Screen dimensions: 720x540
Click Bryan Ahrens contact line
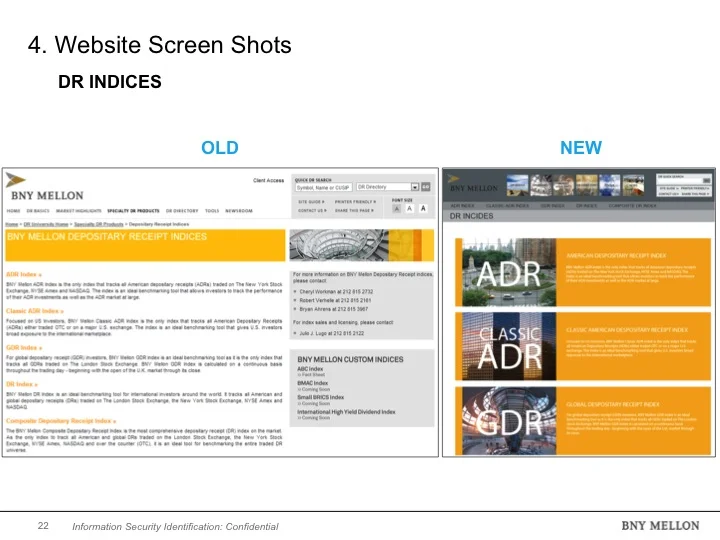coord(333,309)
